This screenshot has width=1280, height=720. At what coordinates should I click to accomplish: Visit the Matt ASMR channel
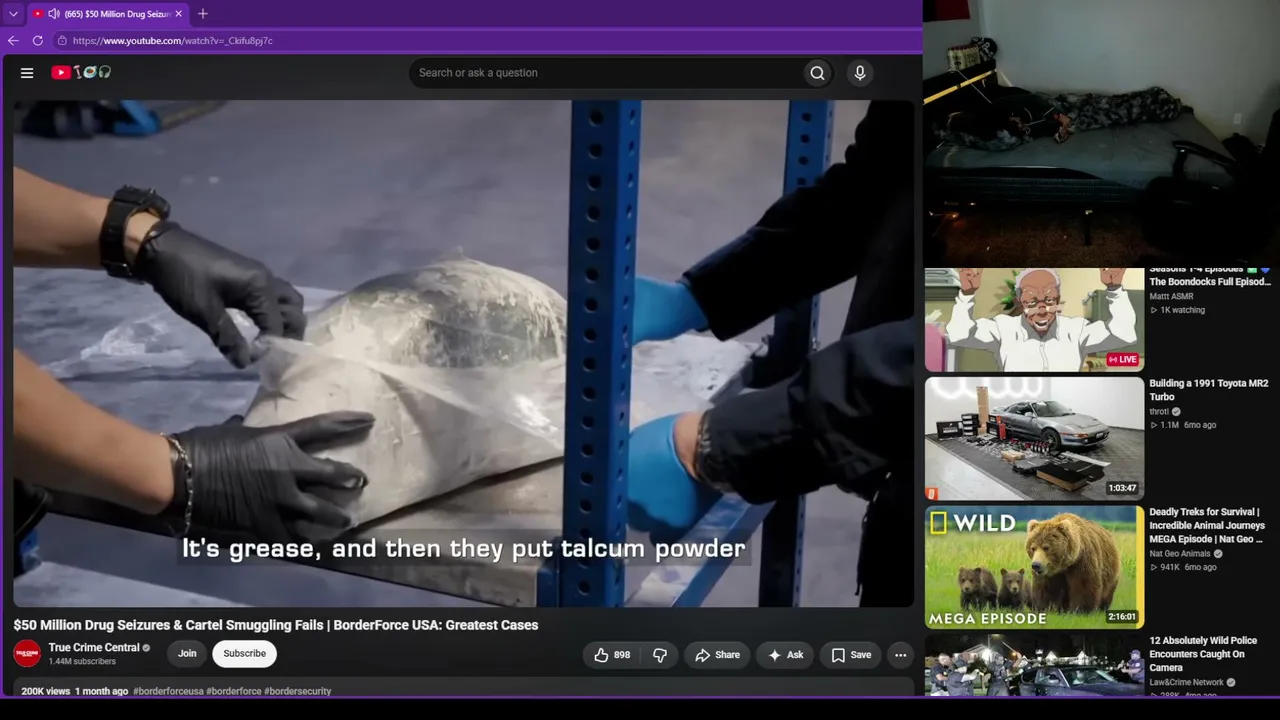pyautogui.click(x=1171, y=296)
